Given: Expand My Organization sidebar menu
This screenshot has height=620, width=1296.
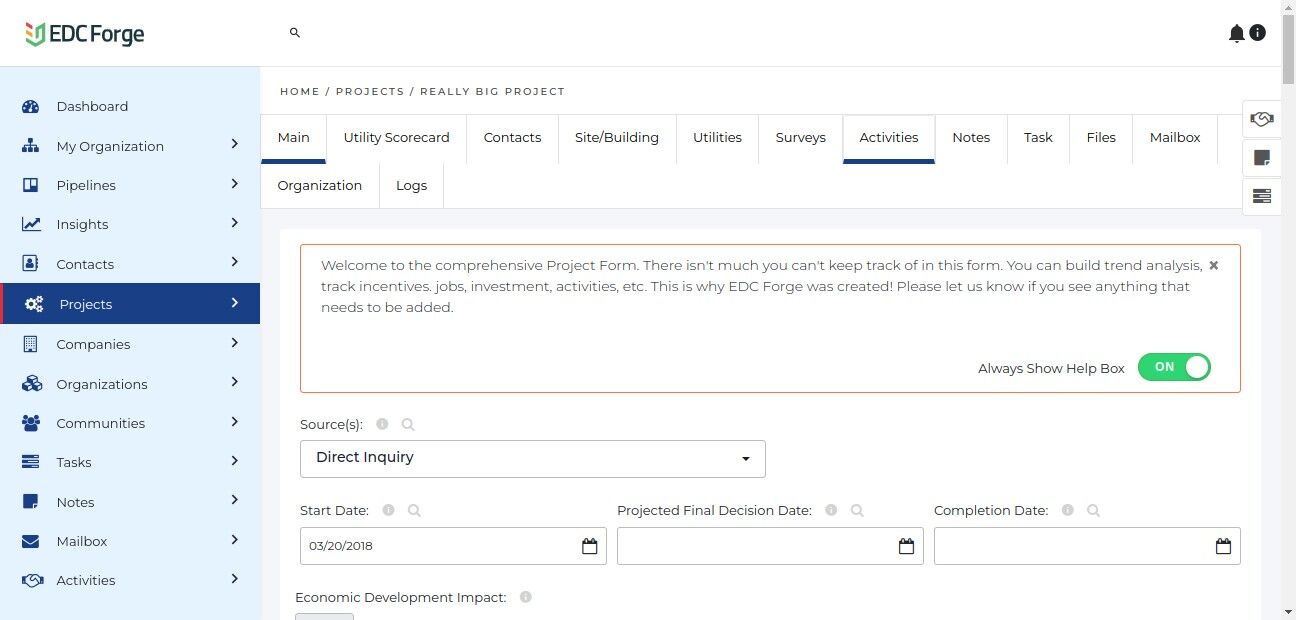Looking at the screenshot, I should click(234, 145).
